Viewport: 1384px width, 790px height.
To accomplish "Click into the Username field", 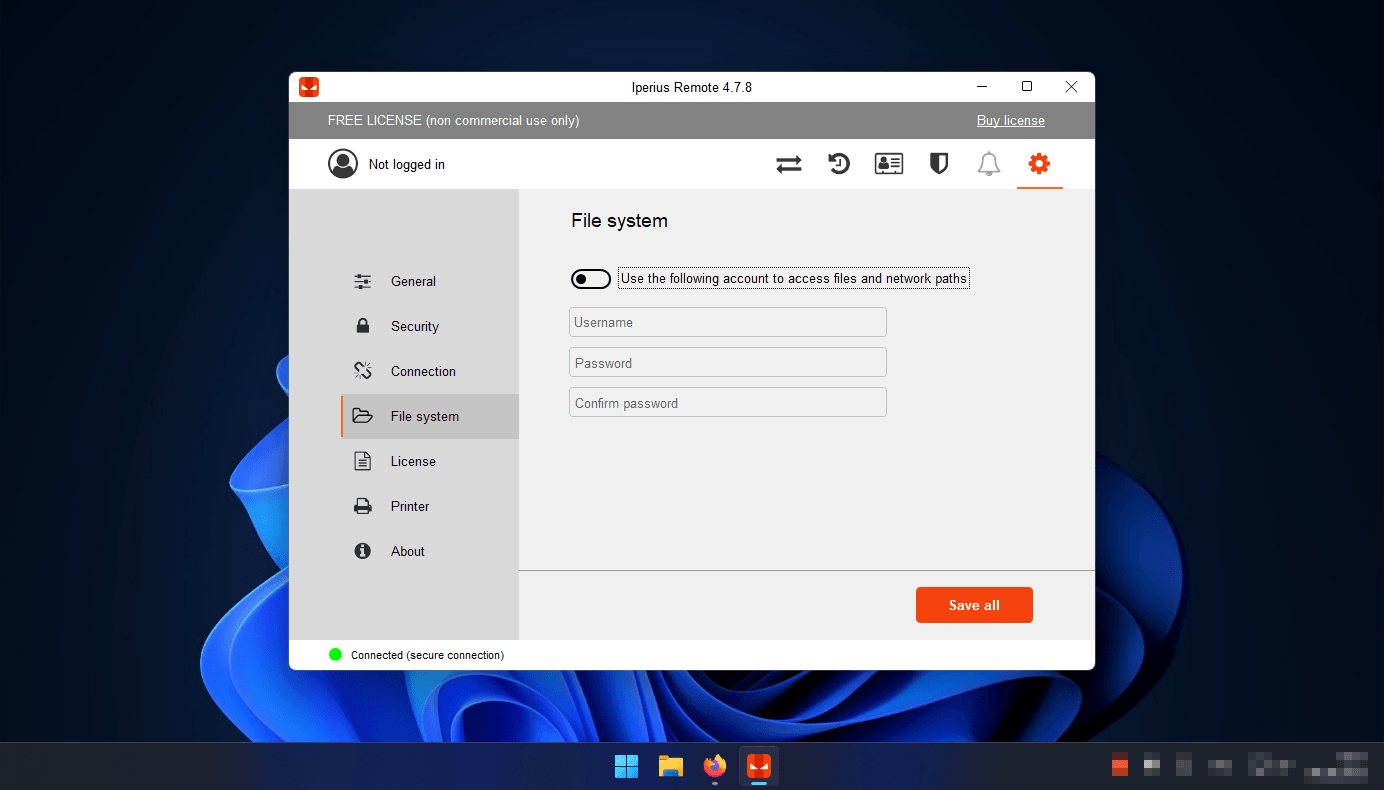I will pos(728,322).
